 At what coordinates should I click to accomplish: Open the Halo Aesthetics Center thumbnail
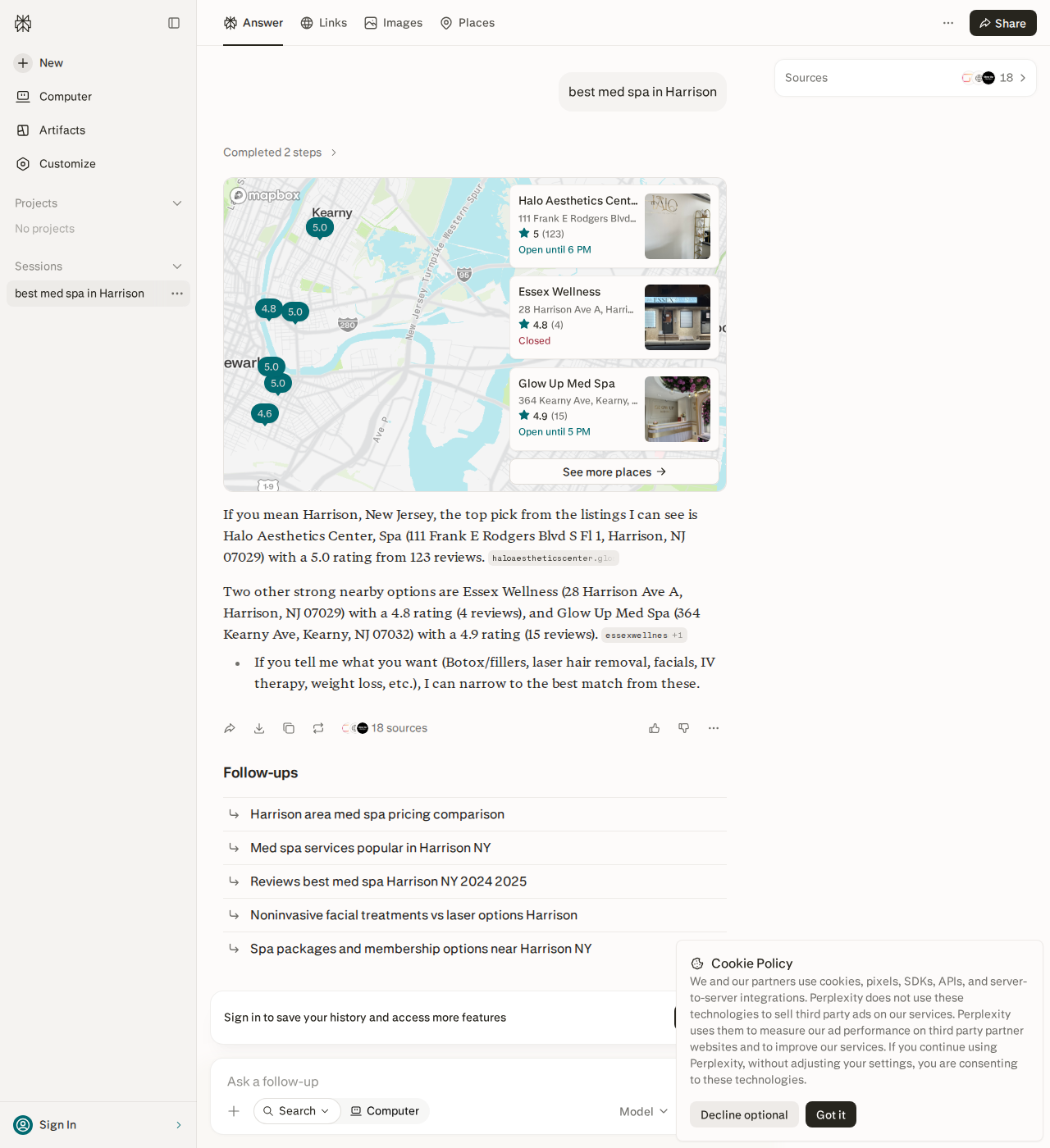coord(678,226)
